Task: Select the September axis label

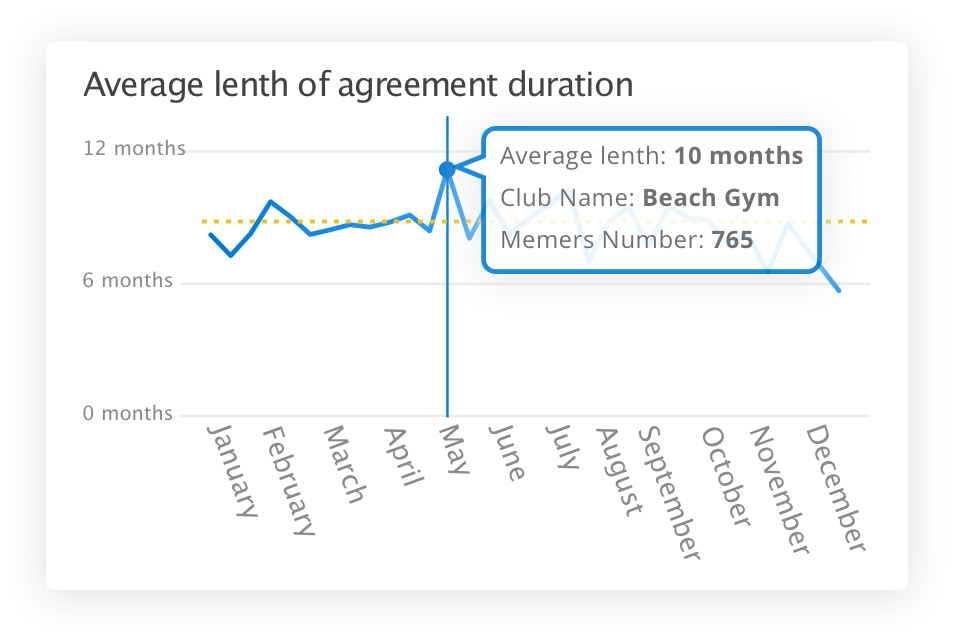Action: pos(670,492)
